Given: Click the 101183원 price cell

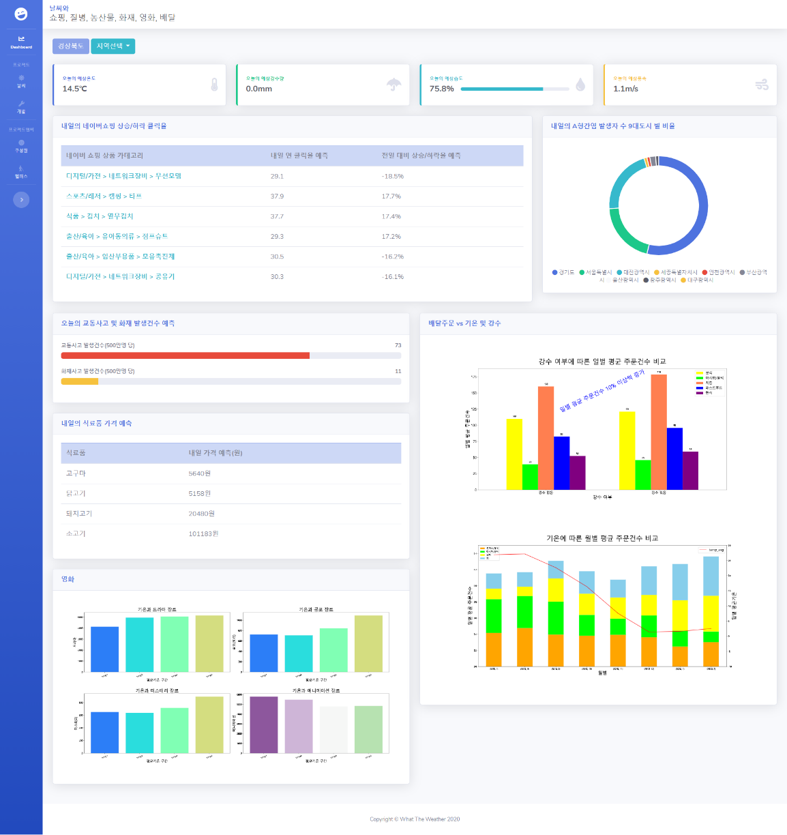Looking at the screenshot, I should 203,533.
